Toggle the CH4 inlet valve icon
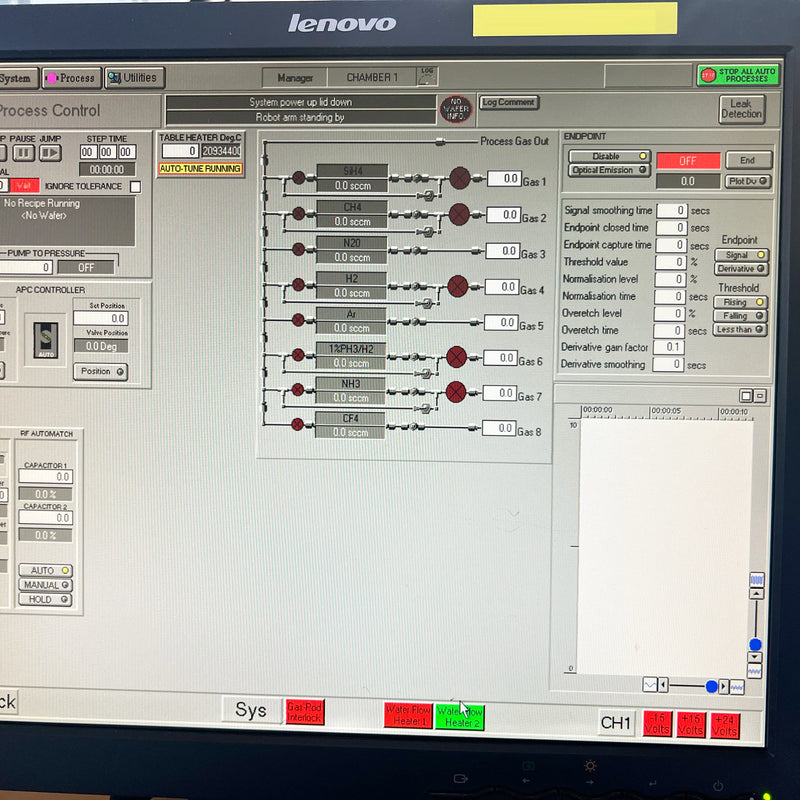 (x=299, y=213)
